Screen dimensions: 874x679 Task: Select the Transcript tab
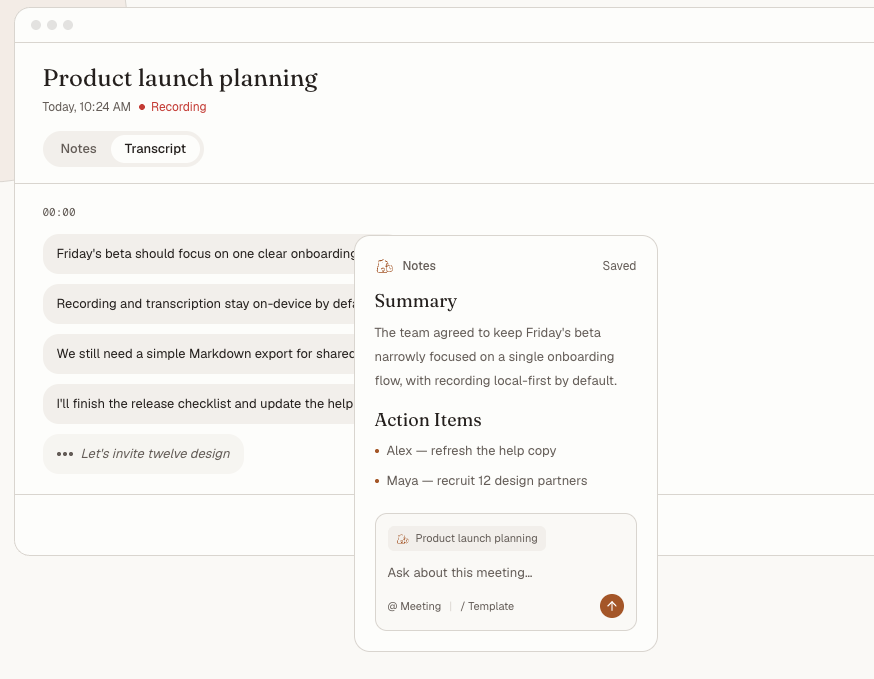point(155,149)
